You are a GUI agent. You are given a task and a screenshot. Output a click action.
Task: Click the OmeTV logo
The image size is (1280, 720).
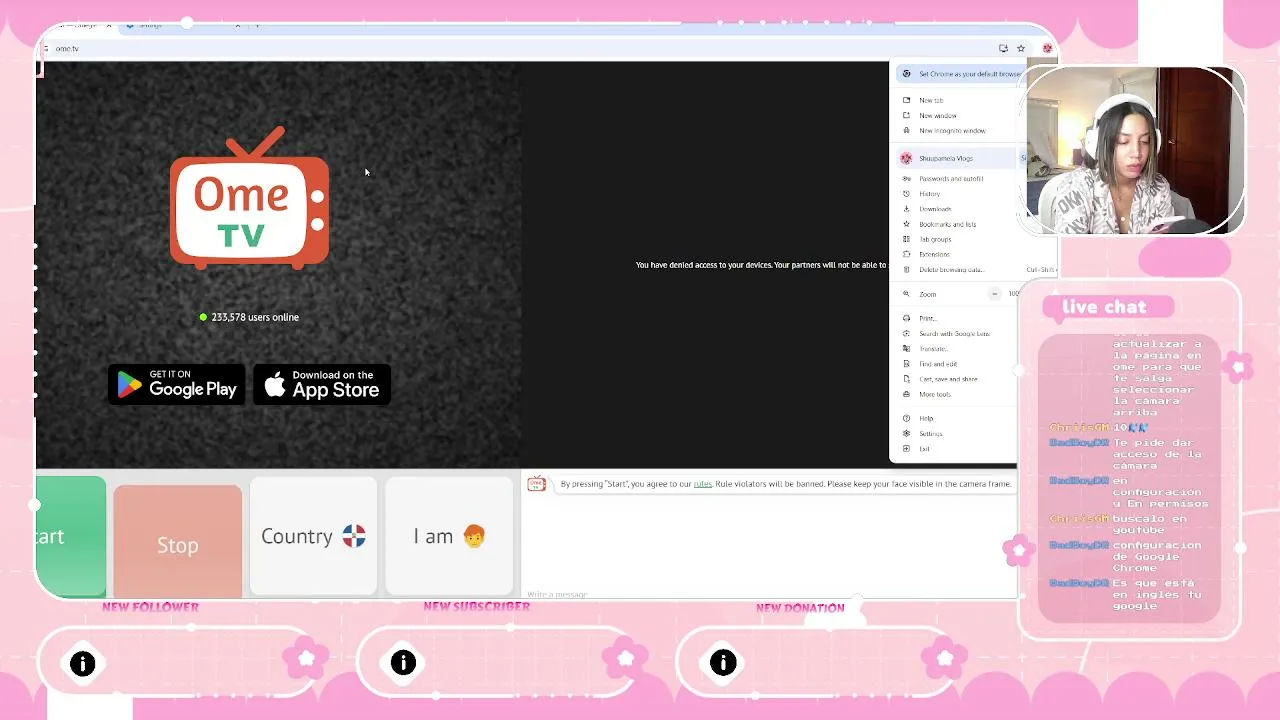click(x=249, y=198)
